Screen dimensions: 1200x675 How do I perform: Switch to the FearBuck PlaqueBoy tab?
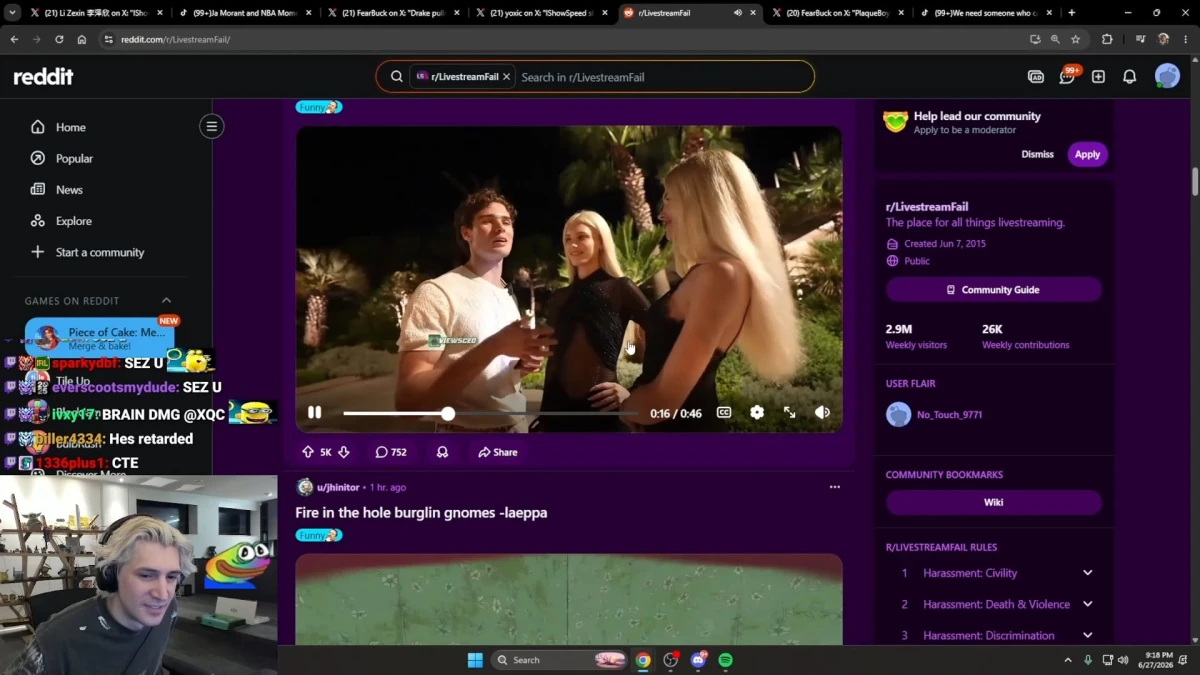(838, 13)
